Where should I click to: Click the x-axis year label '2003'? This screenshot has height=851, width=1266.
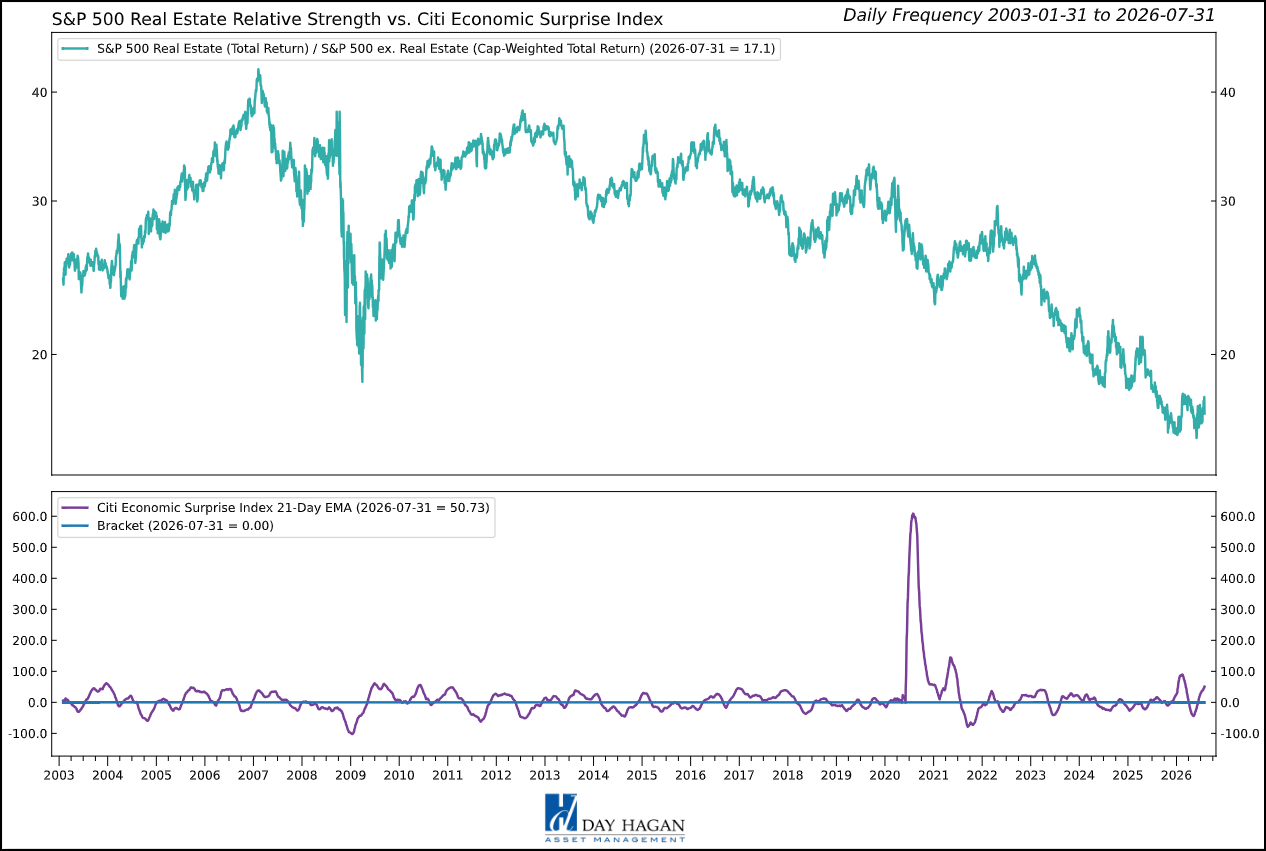tap(59, 775)
